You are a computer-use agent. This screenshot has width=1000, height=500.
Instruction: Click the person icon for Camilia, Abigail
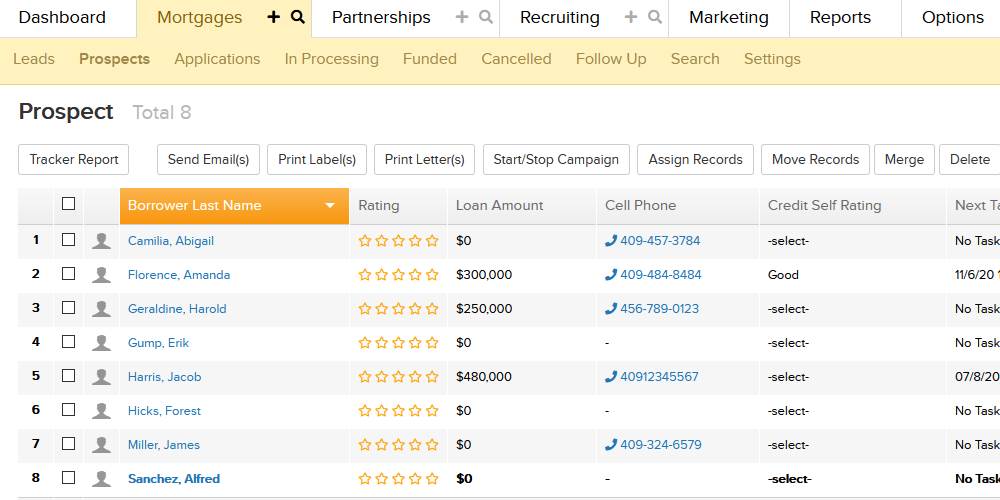101,241
